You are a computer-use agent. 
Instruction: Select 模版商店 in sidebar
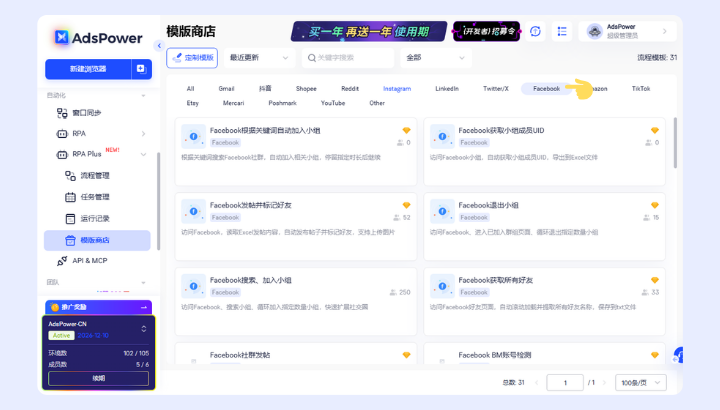click(x=97, y=240)
